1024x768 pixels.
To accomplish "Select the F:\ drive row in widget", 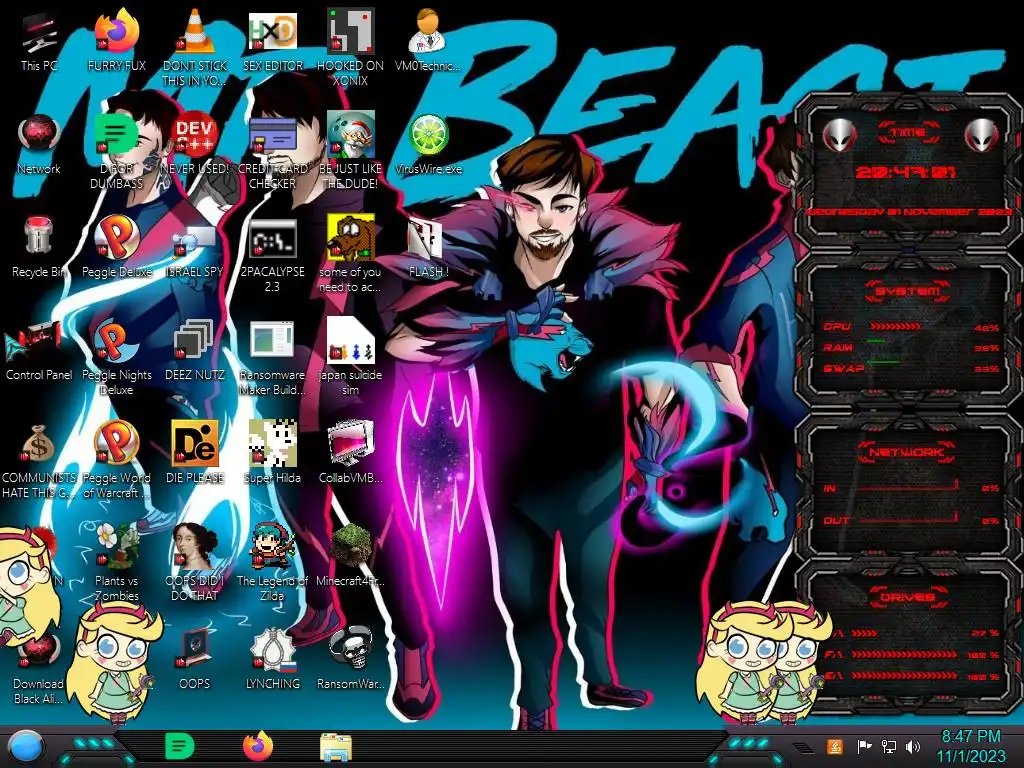I will [912, 654].
